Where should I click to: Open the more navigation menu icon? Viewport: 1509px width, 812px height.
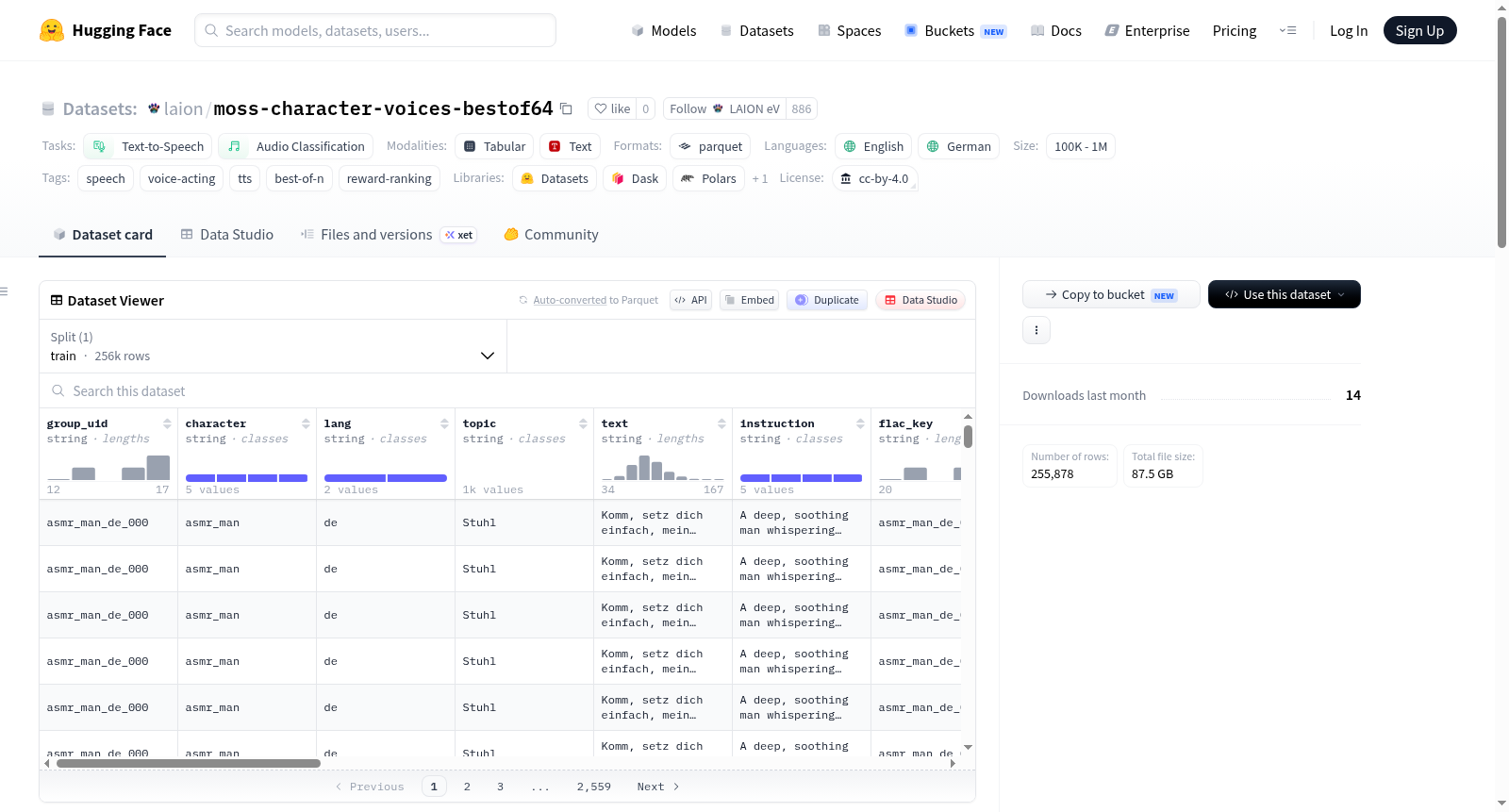coord(1287,30)
